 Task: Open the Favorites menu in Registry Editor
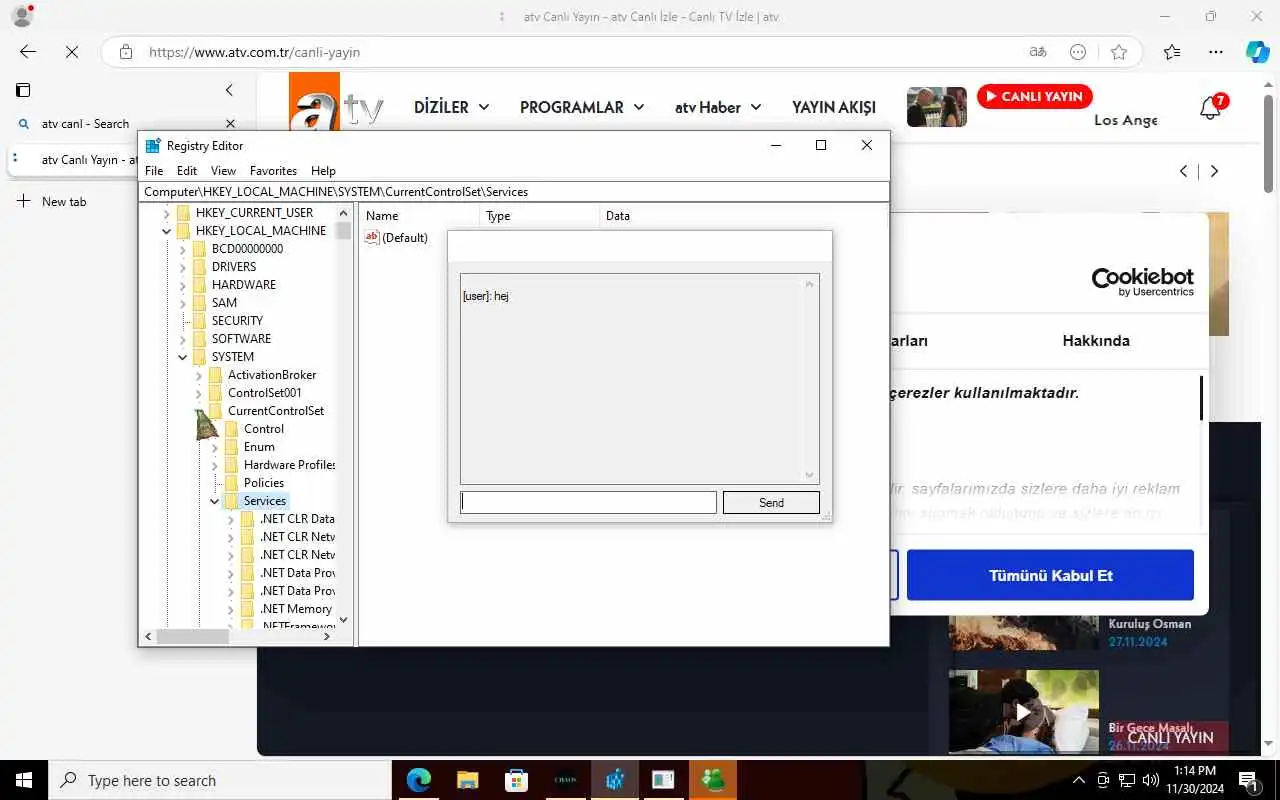pyautogui.click(x=273, y=171)
